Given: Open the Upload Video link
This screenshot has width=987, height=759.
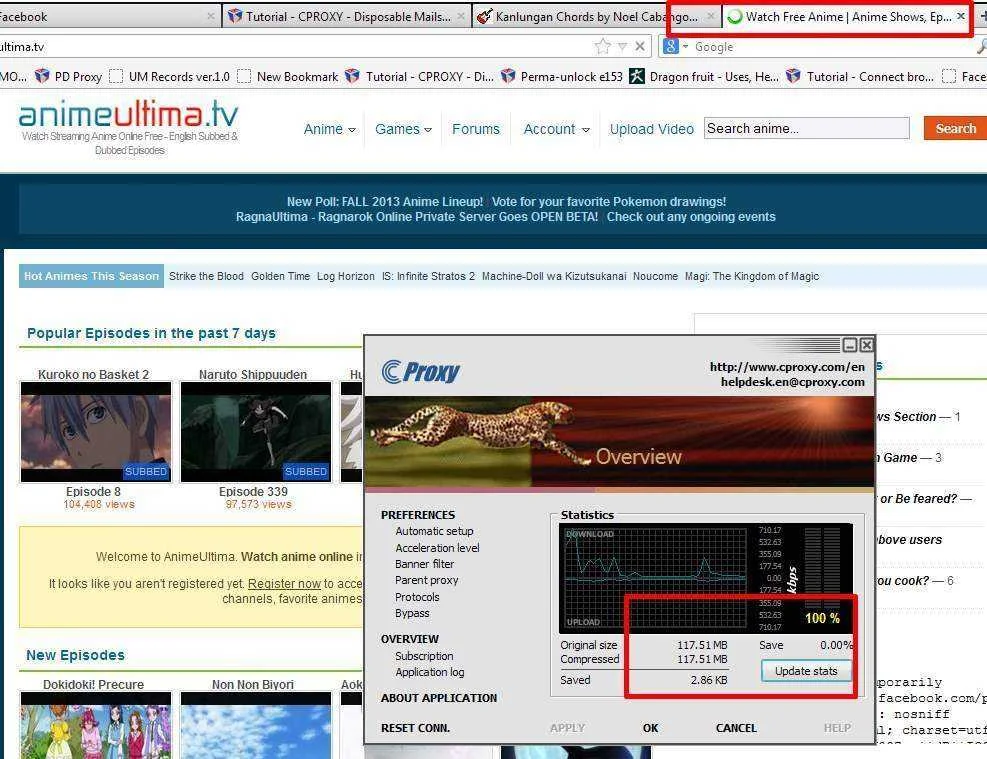Looking at the screenshot, I should 651,129.
